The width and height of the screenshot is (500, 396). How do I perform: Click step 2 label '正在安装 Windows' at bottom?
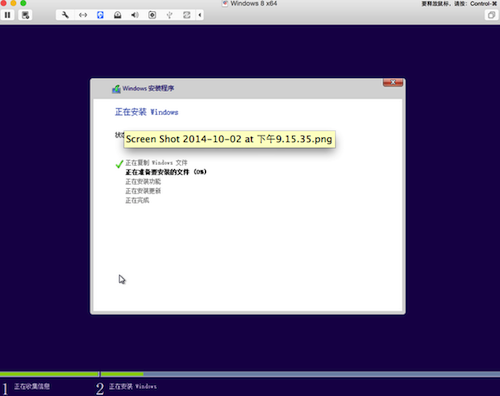[133, 386]
